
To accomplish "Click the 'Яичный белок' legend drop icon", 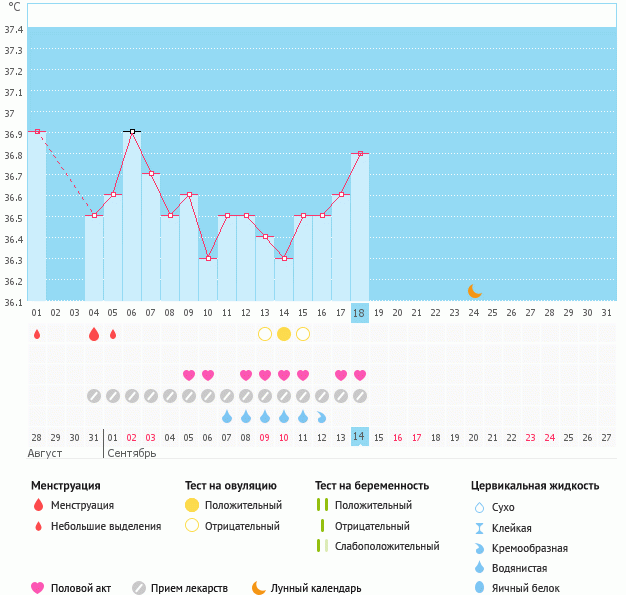I will point(479,588).
